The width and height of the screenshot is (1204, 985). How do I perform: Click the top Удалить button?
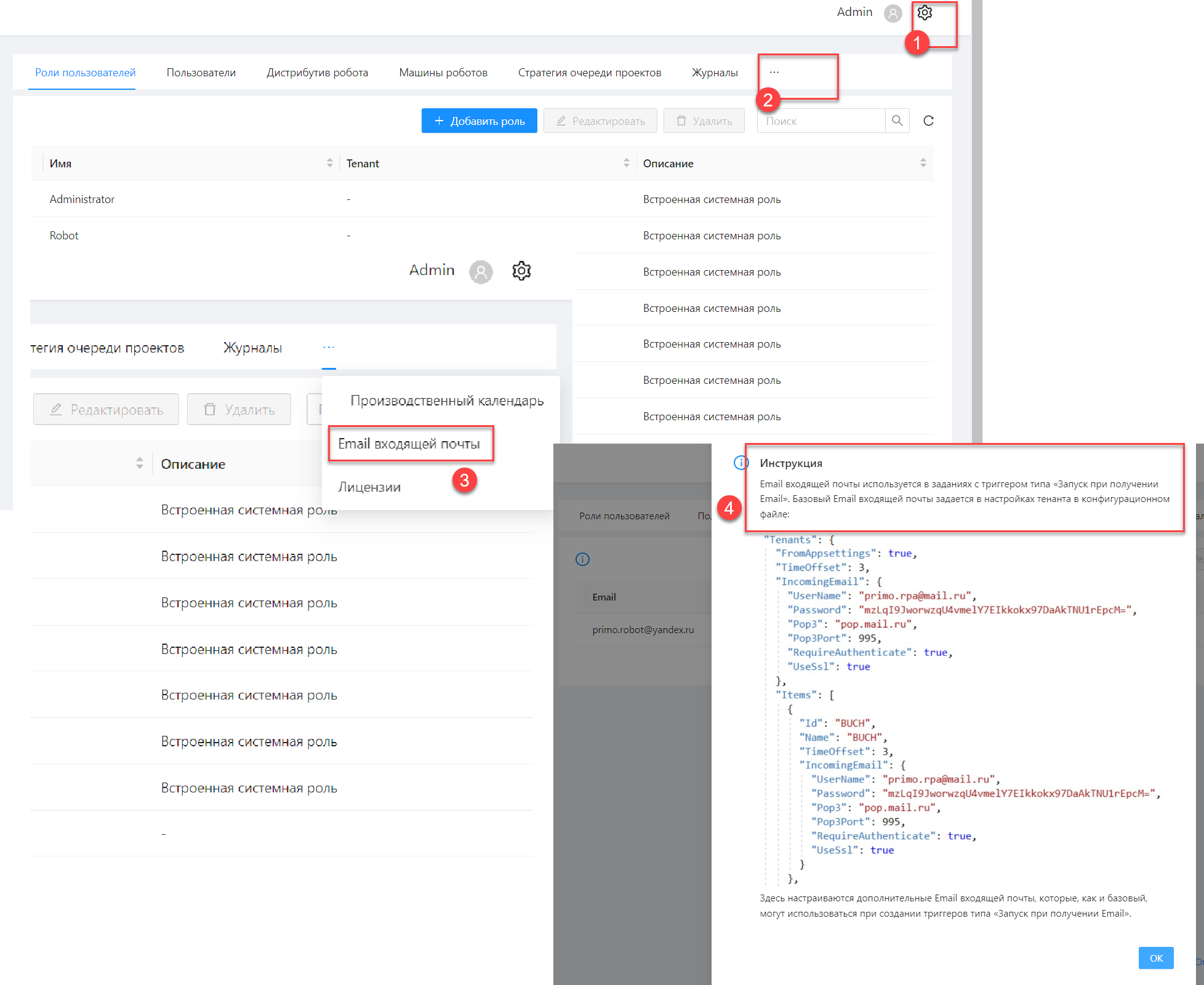tap(704, 121)
